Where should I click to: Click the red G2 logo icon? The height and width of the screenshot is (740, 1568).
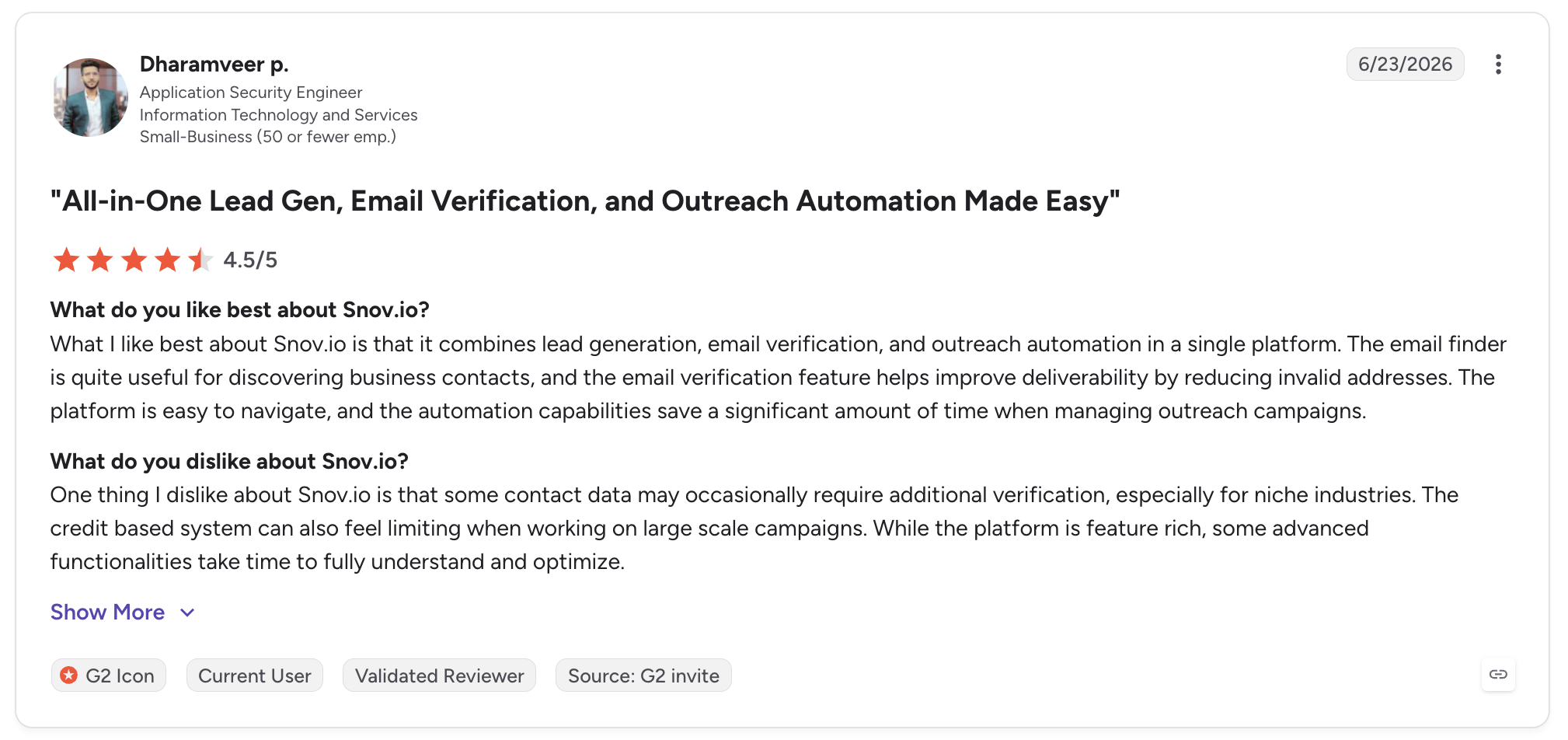pyautogui.click(x=69, y=675)
